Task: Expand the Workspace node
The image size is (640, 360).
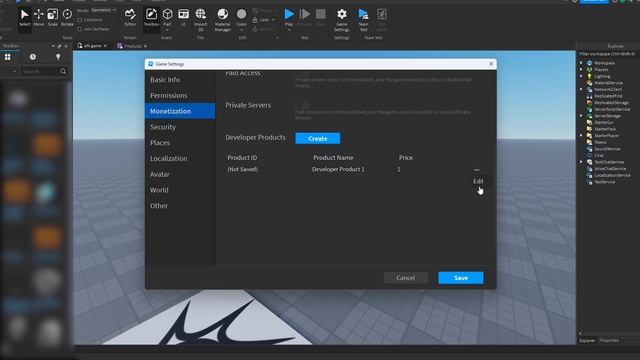Action: [581, 63]
